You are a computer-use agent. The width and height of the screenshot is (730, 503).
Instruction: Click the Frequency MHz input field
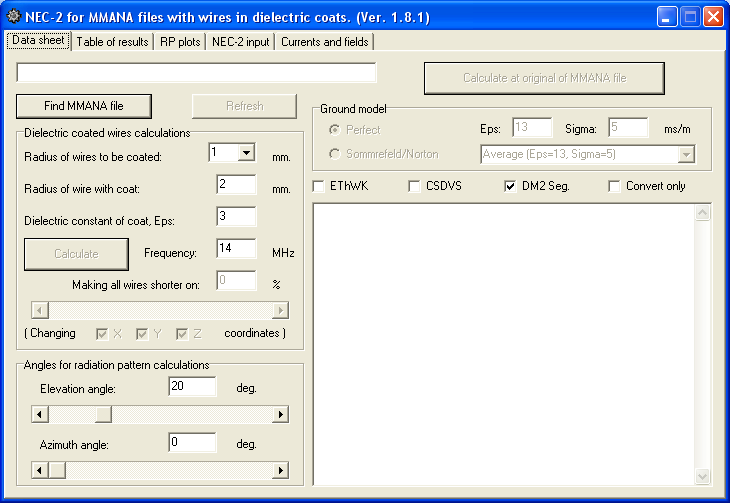point(236,248)
